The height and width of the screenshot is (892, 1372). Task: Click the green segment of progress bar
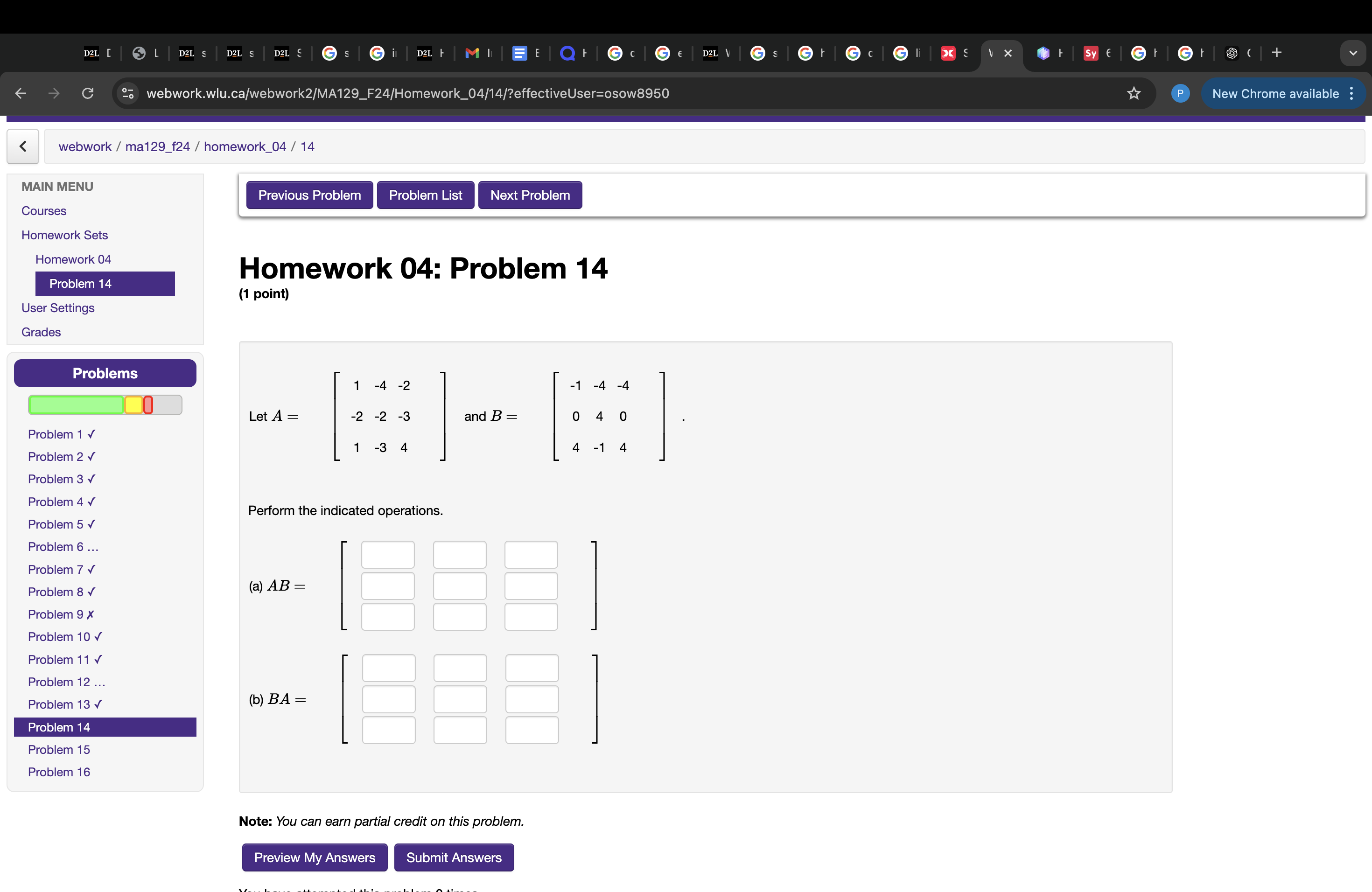pos(76,405)
